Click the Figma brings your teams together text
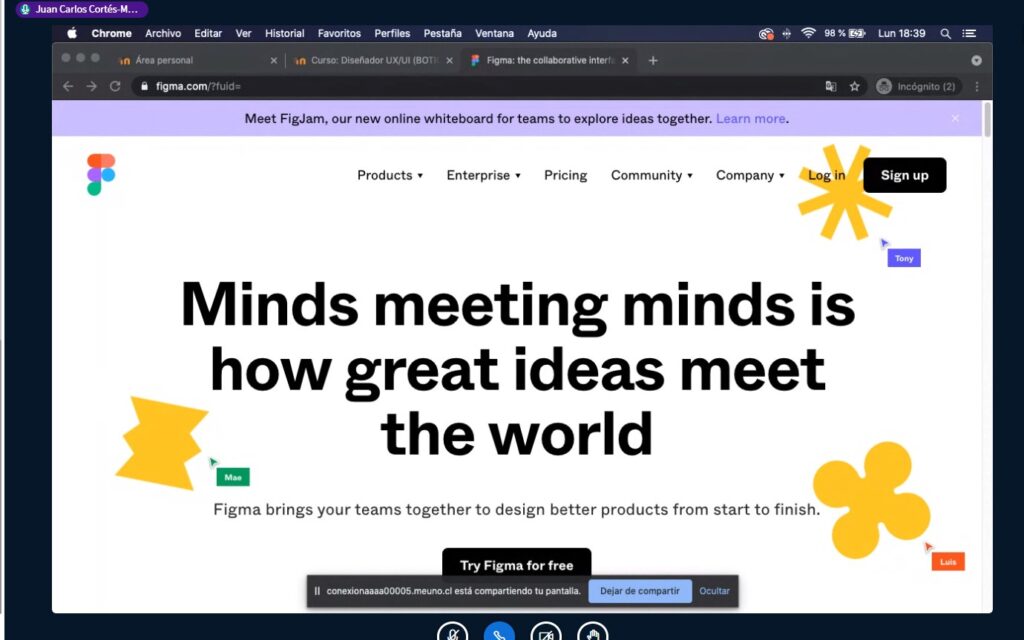The height and width of the screenshot is (640, 1024). [x=517, y=509]
